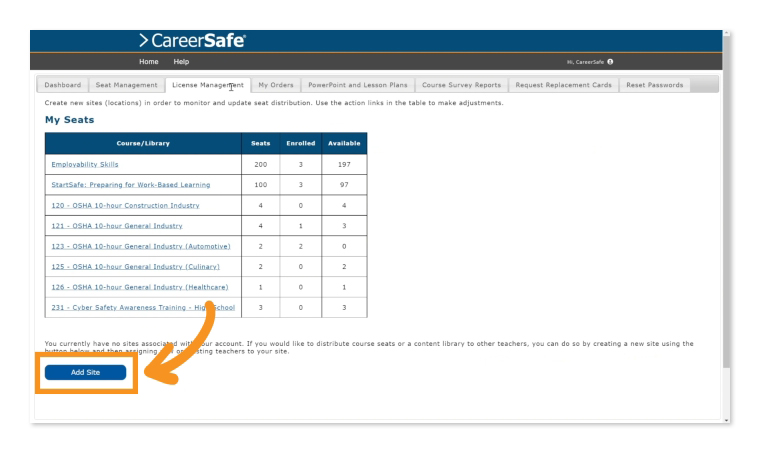Click the Enrolled column header
The width and height of the screenshot is (760, 453).
301,143
